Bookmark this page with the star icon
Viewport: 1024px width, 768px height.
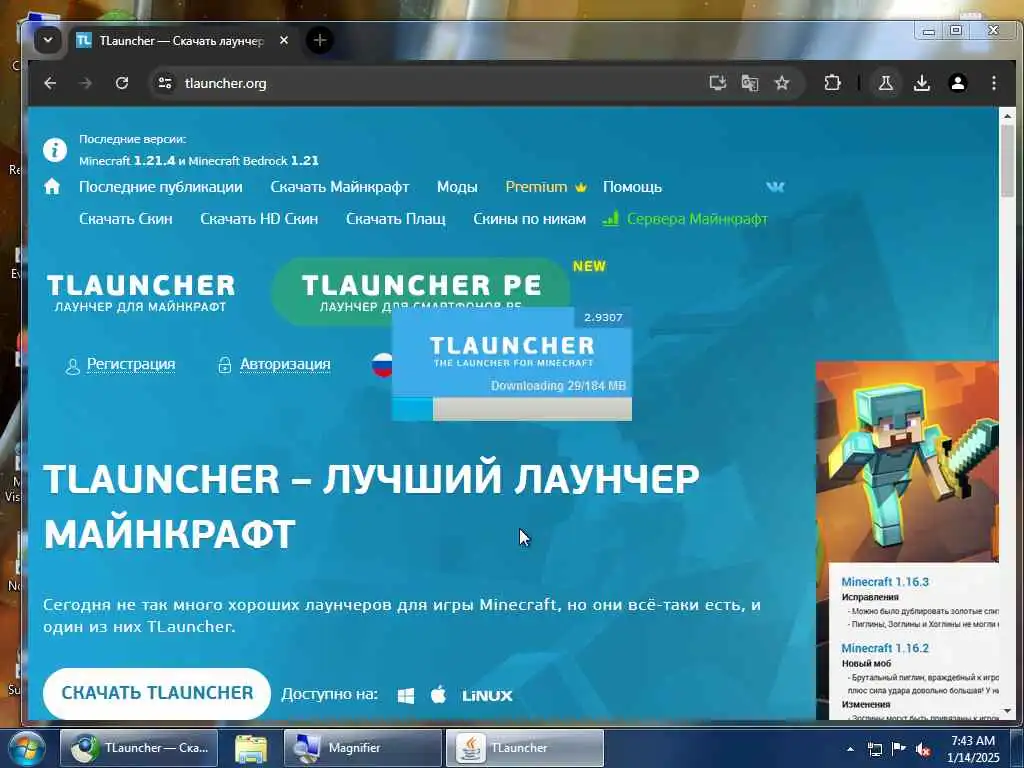pyautogui.click(x=782, y=83)
